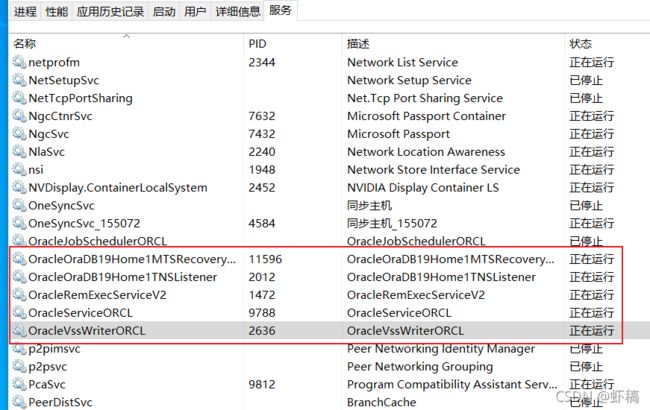Click the sort arrow above the 名称 column
Image resolution: width=650 pixels, height=410 pixels.
tap(126, 36)
